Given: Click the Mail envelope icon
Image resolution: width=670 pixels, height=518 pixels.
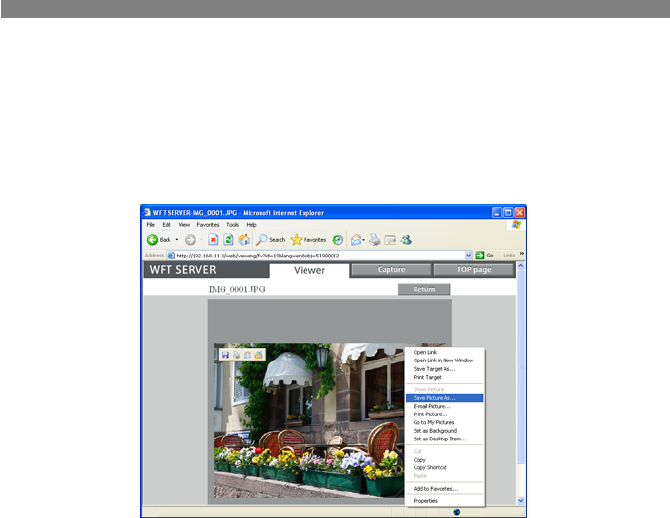Looking at the screenshot, I should [x=356, y=240].
